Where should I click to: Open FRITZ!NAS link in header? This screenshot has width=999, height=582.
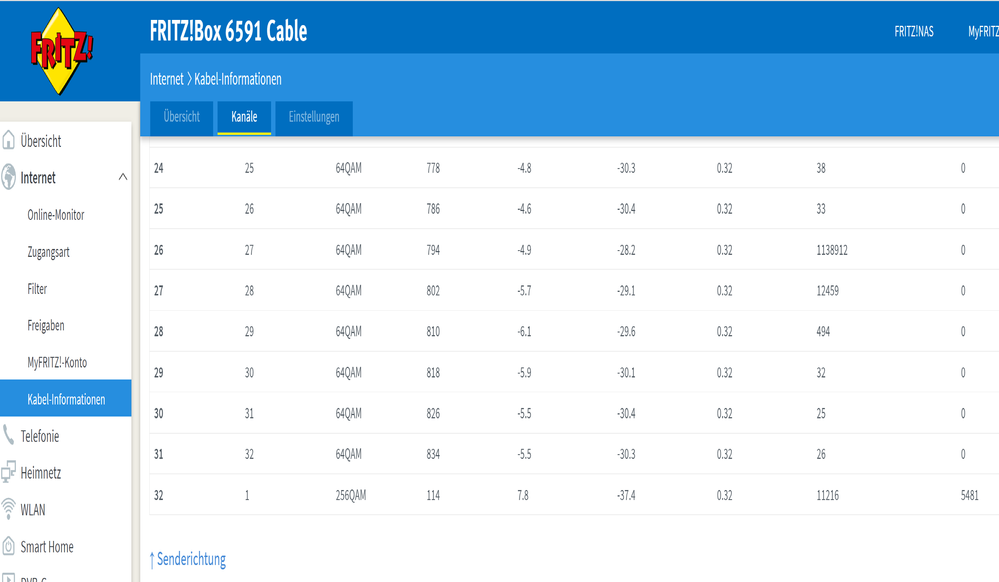pyautogui.click(x=914, y=31)
